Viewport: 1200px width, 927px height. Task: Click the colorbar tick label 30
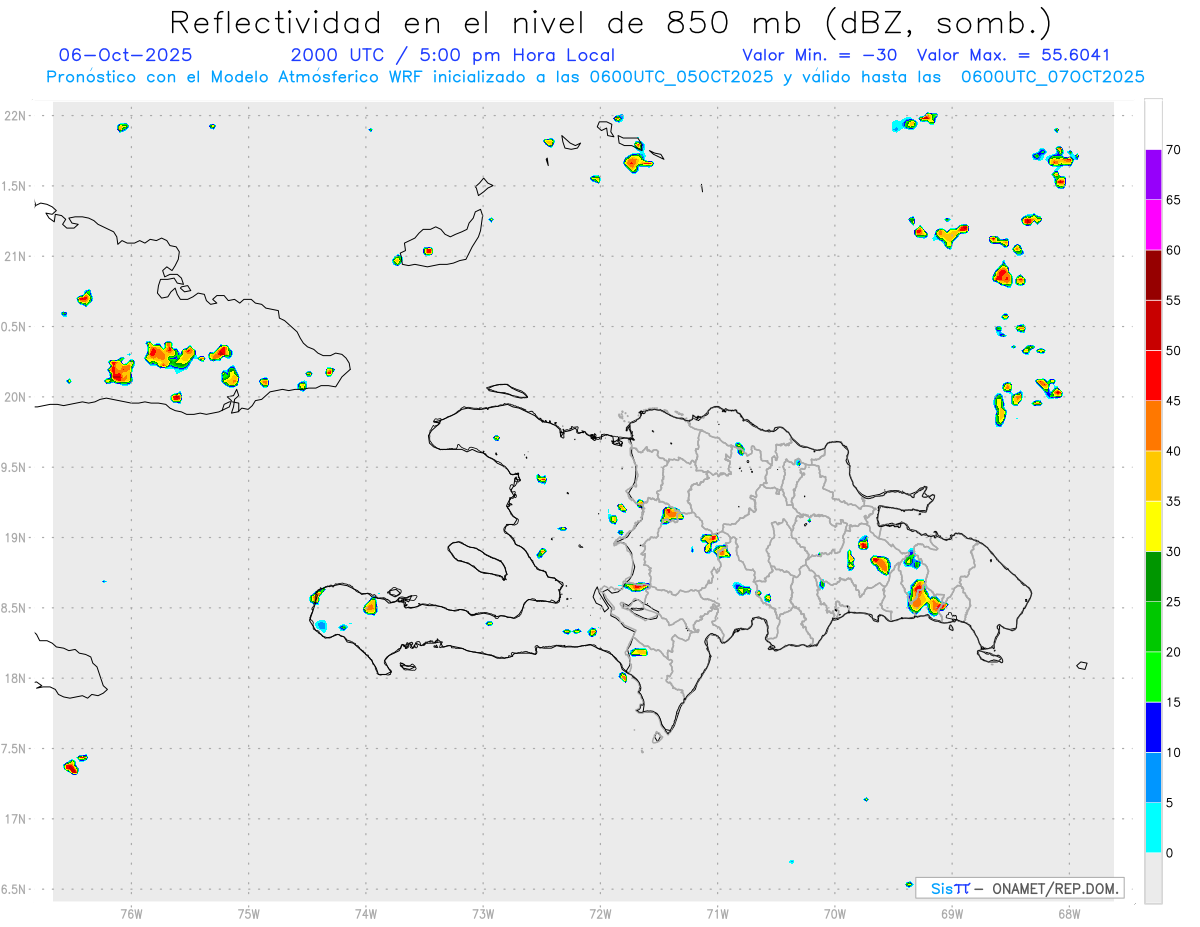pos(1174,552)
